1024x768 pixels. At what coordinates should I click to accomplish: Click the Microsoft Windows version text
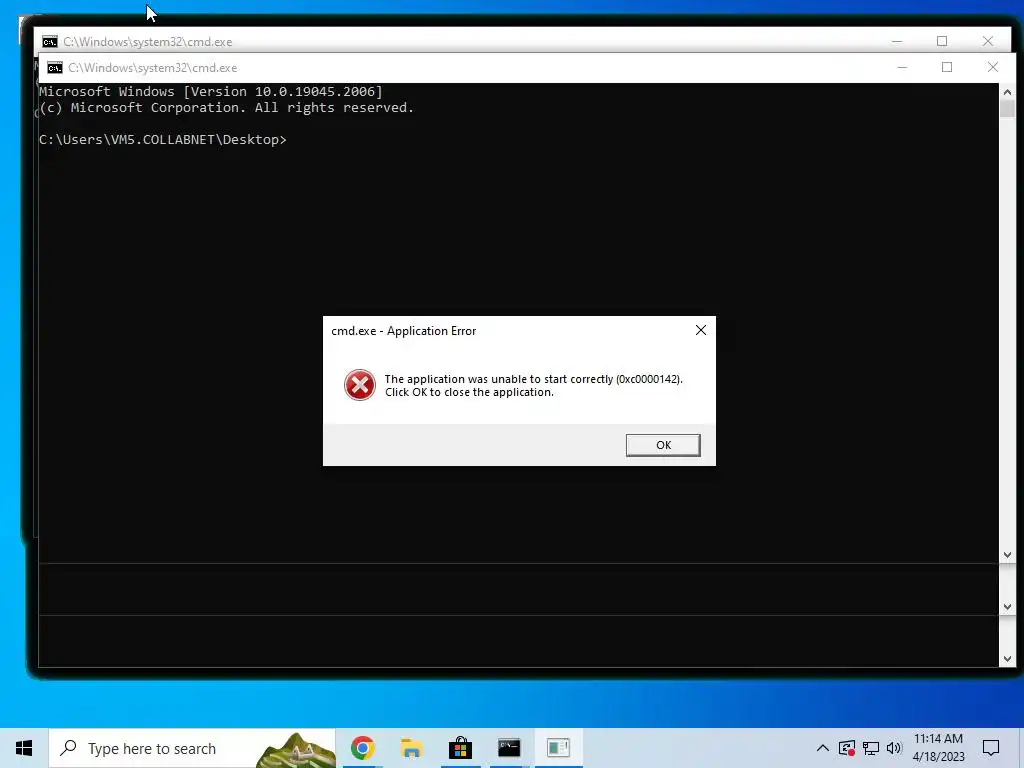pos(210,91)
